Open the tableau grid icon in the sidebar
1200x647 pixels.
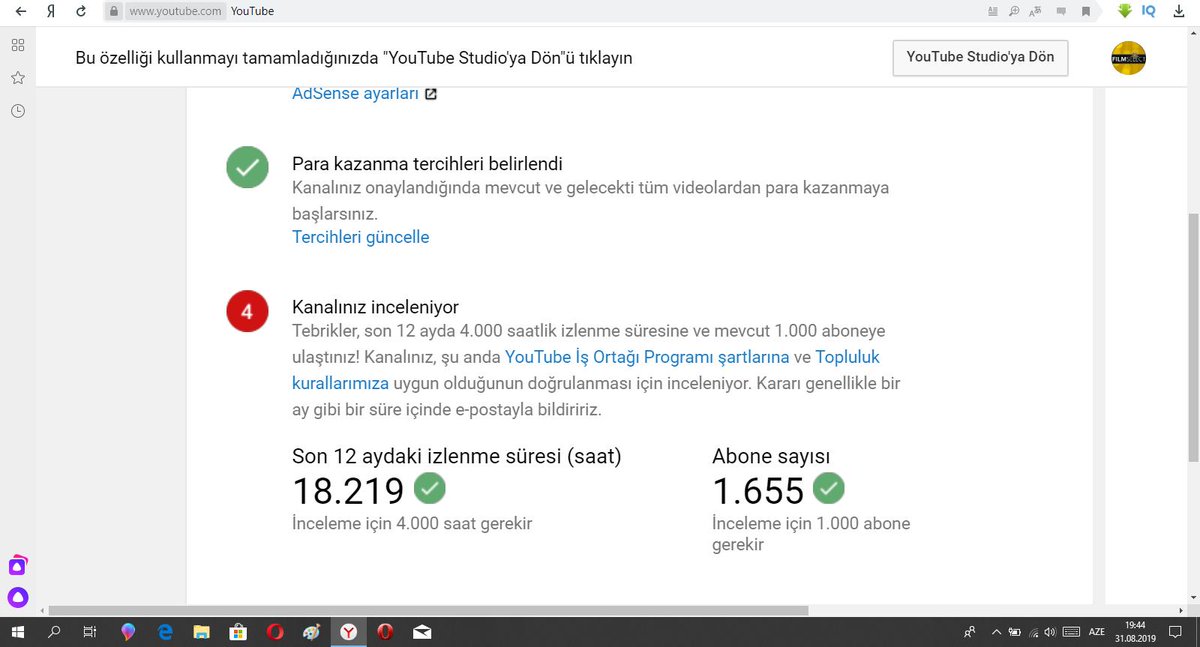17,45
